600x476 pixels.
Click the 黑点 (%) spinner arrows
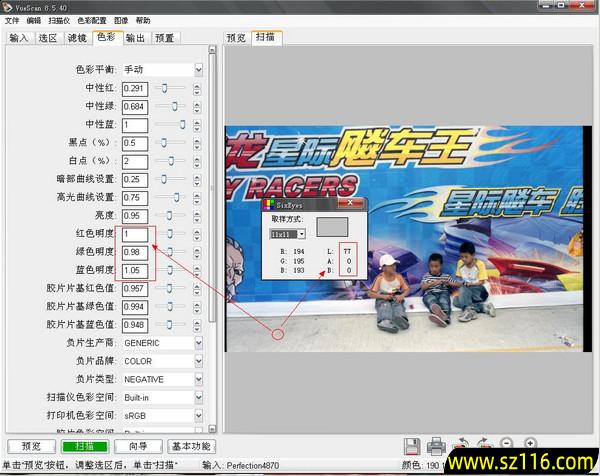click(x=197, y=144)
